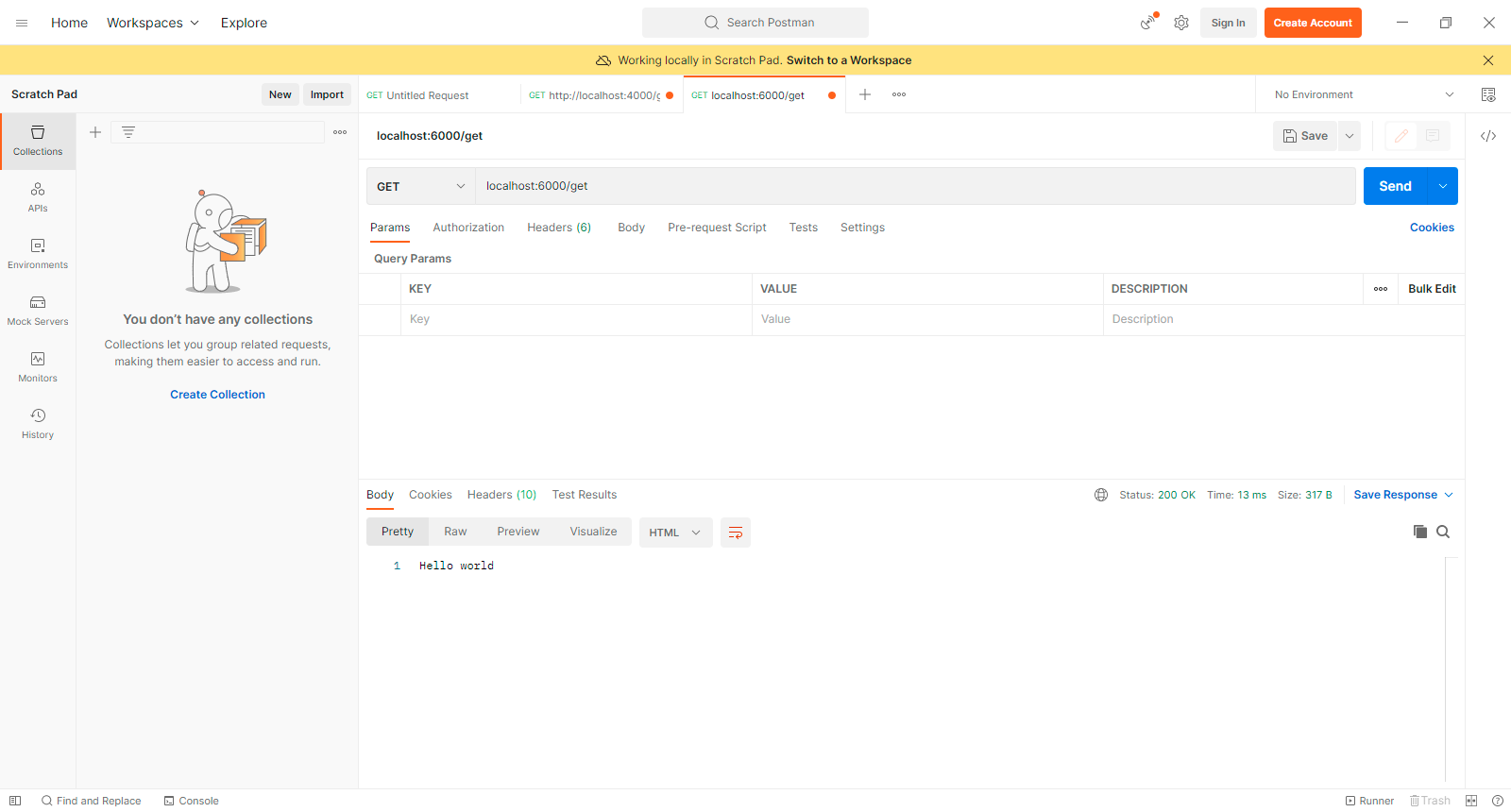Click Bulk Edit for query params

point(1432,289)
